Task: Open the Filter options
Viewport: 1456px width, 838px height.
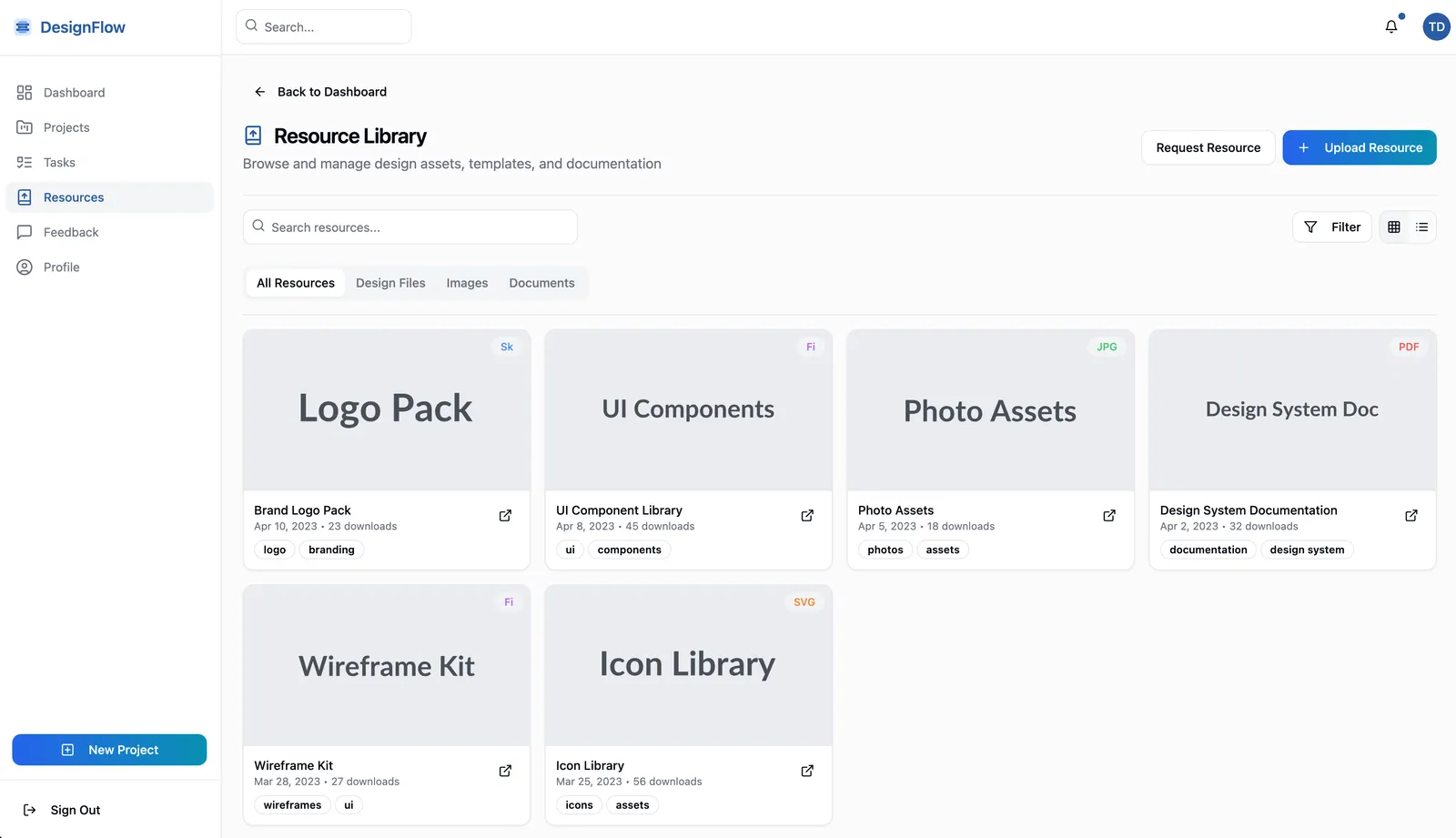Action: [1332, 227]
